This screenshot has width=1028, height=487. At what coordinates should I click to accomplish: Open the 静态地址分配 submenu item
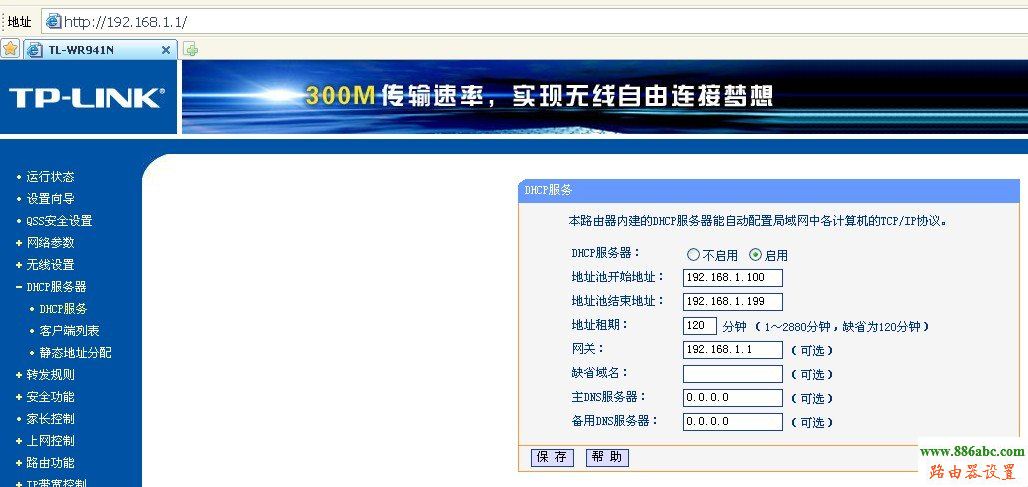pos(75,353)
